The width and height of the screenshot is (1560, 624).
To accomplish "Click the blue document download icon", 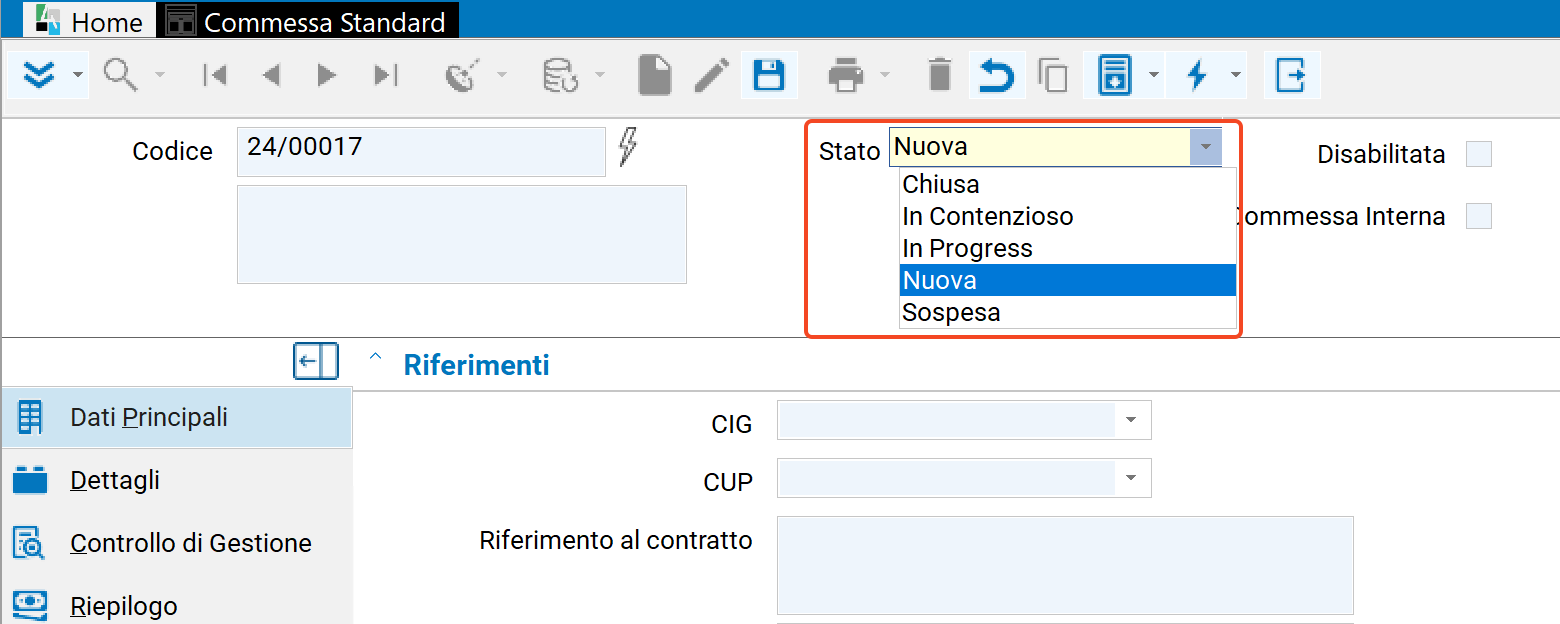I will coord(1115,75).
